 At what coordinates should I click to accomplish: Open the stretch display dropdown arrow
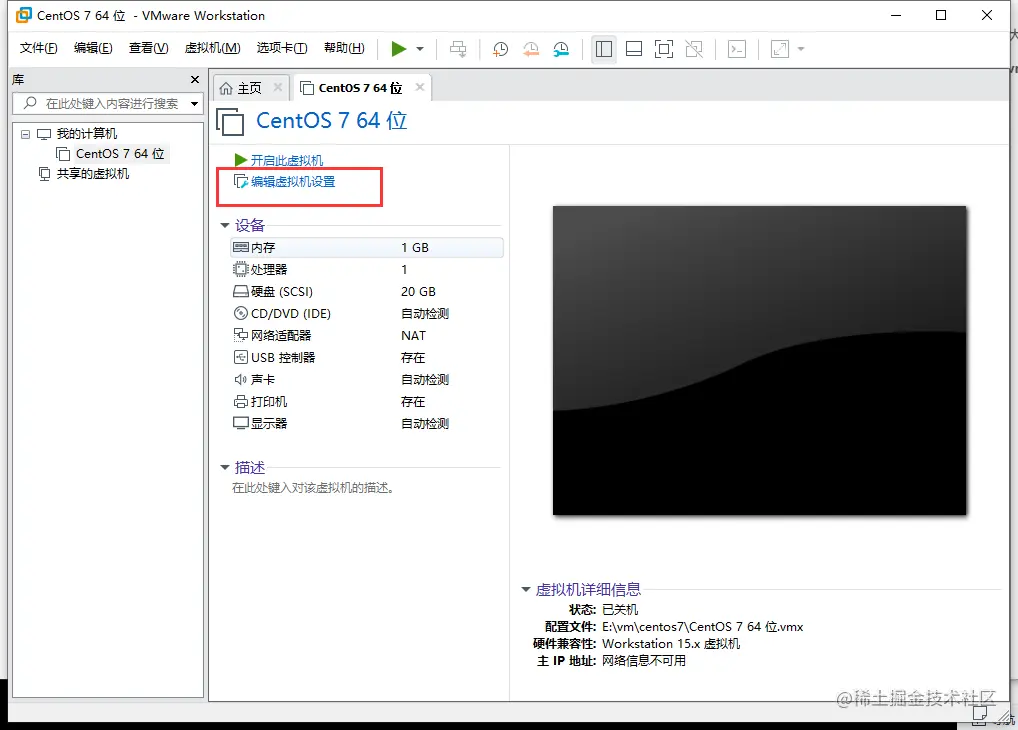[x=801, y=49]
